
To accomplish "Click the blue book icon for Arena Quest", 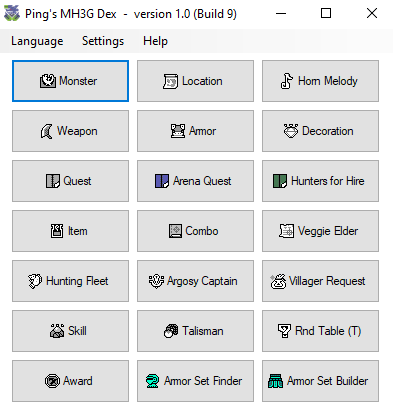I will pyautogui.click(x=162, y=181).
